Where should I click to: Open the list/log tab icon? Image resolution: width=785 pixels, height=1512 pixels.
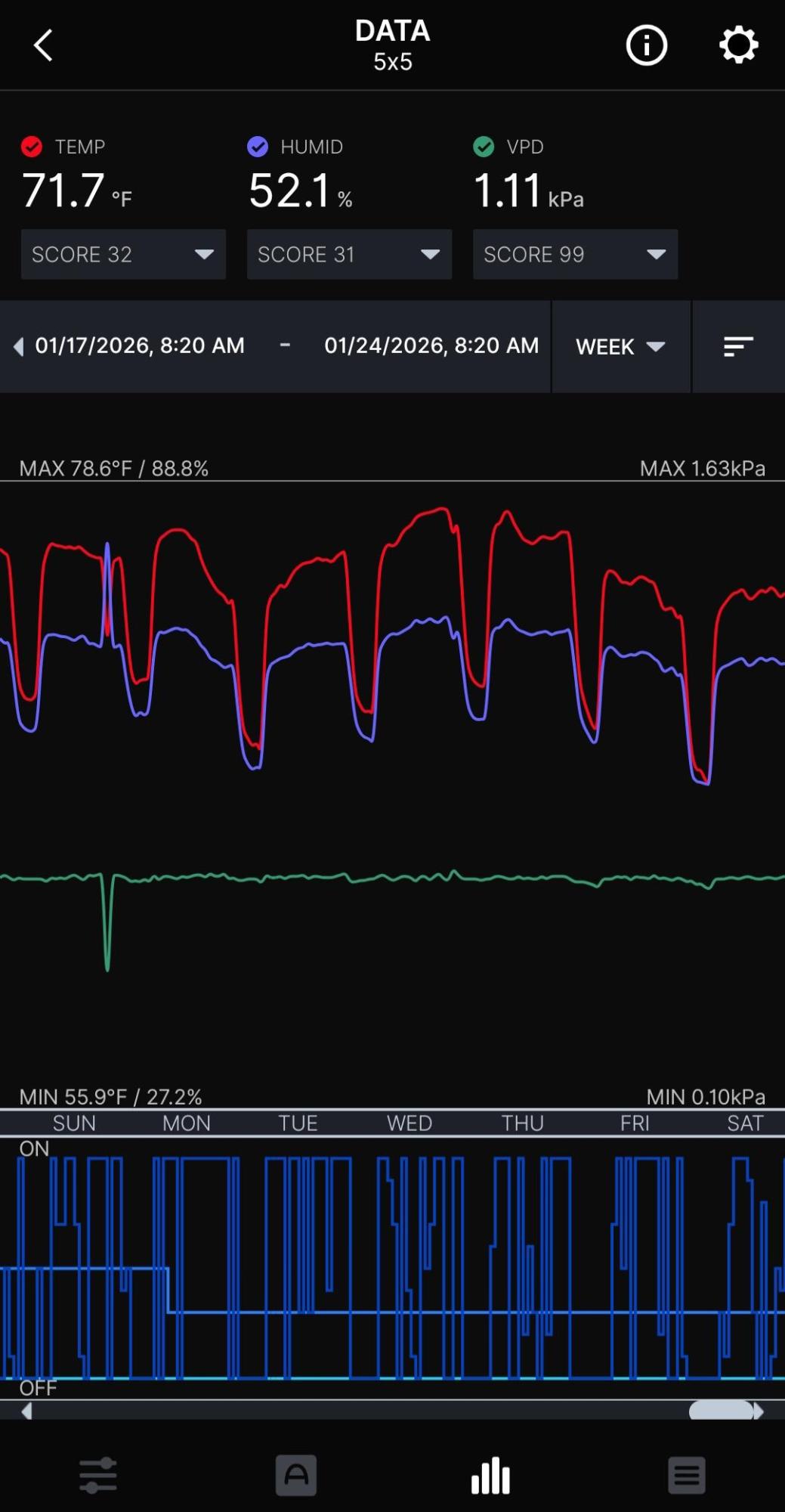686,1475
